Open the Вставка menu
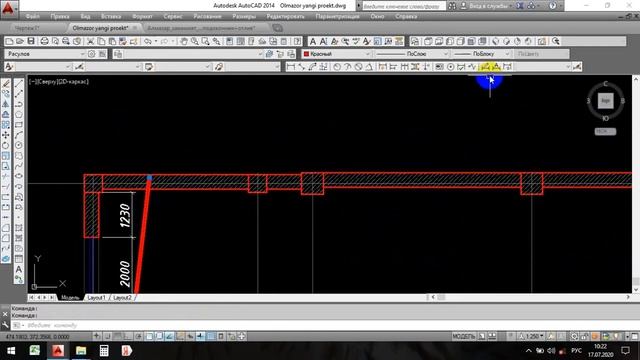Screen dimensions: 640x360 (111, 16)
